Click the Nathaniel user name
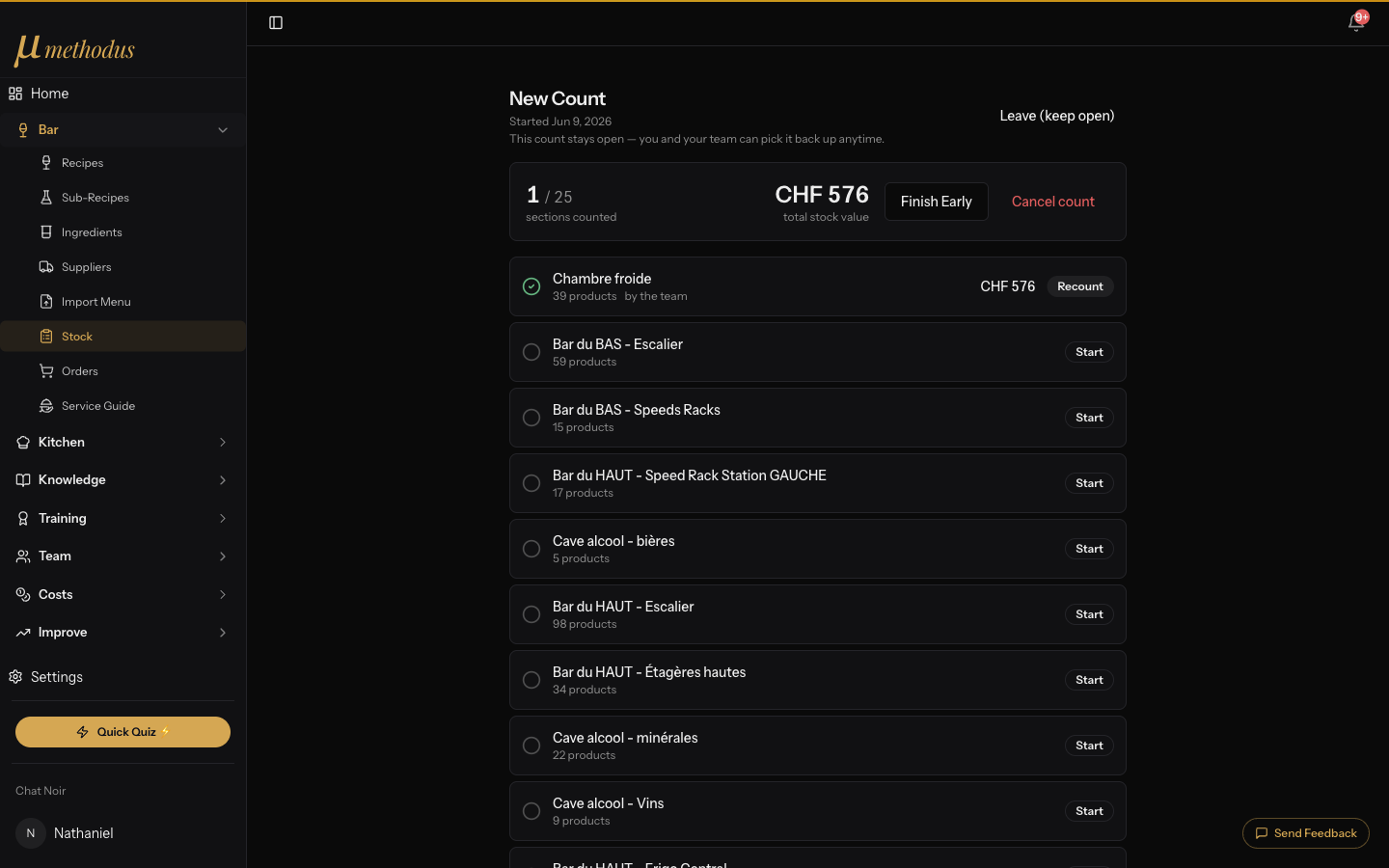The width and height of the screenshot is (1389, 868). [x=84, y=833]
